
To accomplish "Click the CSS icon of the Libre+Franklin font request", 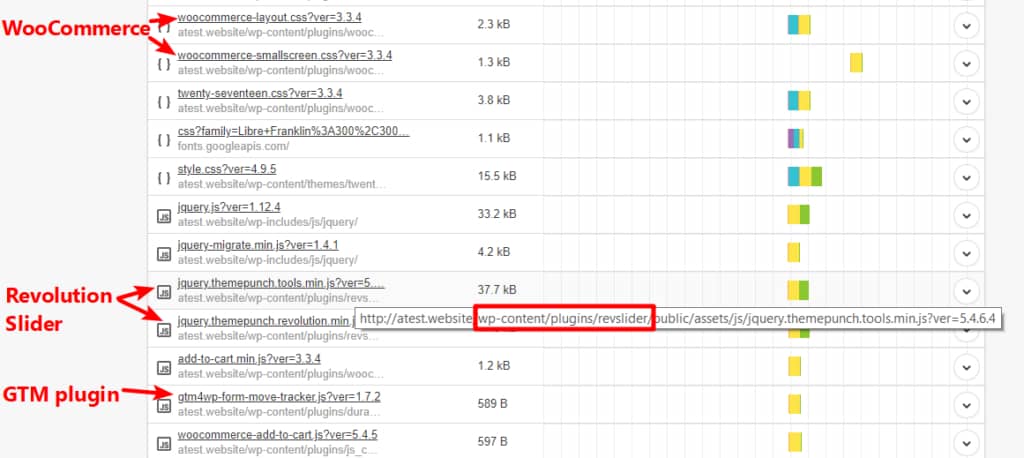I will point(165,140).
